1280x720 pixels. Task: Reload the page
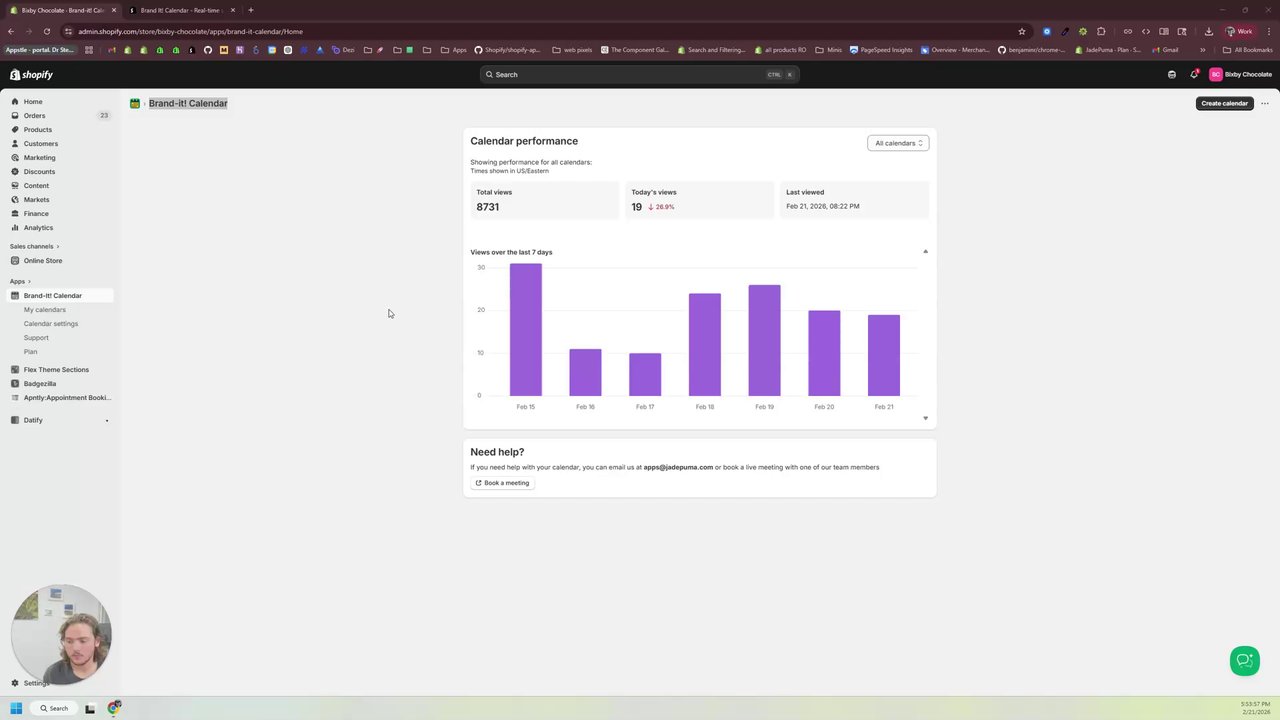[x=46, y=31]
